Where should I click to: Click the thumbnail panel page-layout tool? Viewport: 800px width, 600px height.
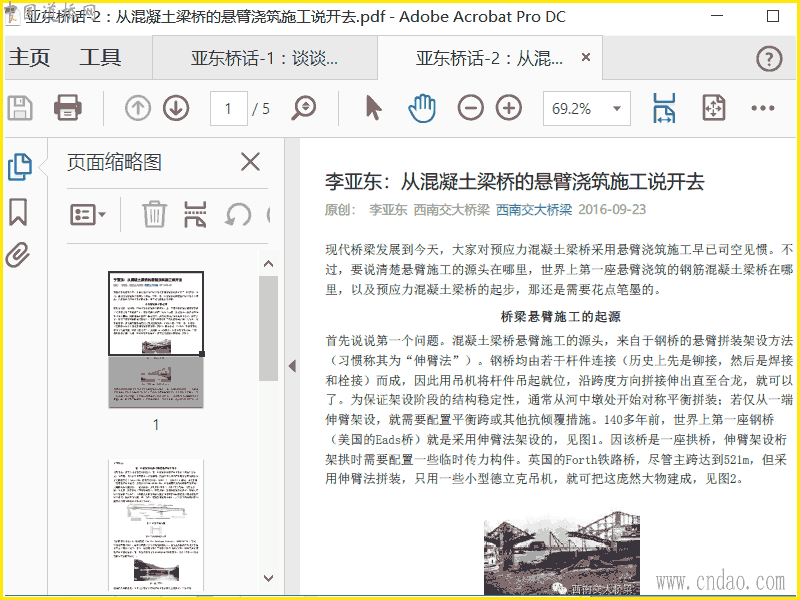[195, 214]
